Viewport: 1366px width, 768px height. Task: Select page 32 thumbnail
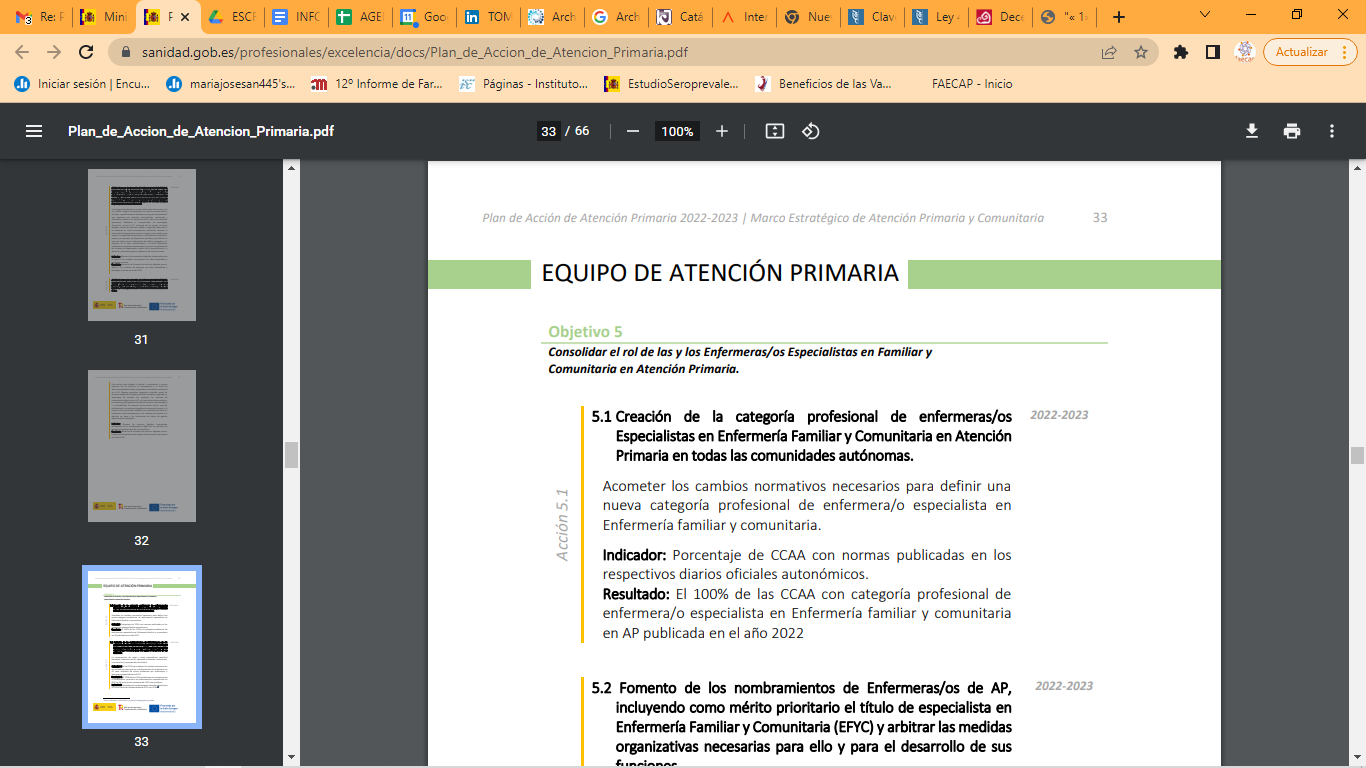coord(142,446)
